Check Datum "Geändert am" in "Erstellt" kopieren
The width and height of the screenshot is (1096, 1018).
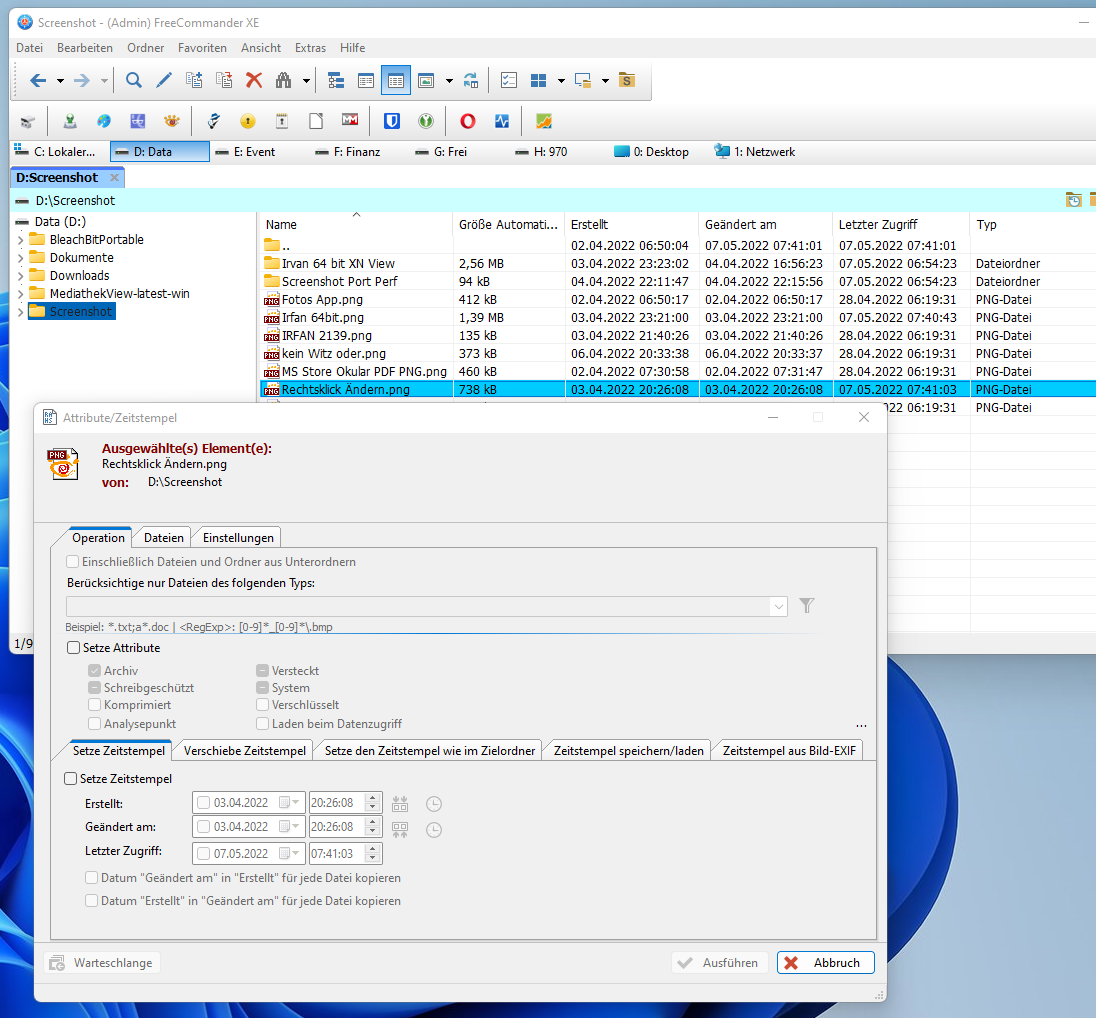(x=92, y=877)
